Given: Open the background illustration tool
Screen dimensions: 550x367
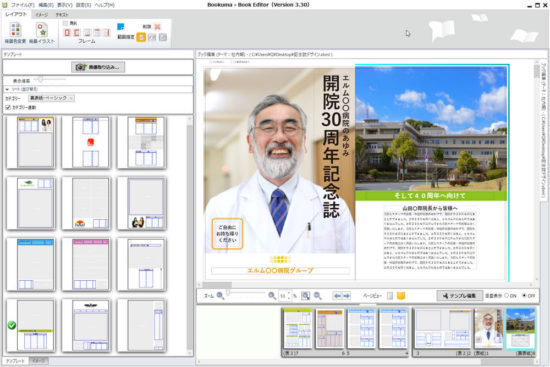Looking at the screenshot, I should pos(42,33).
